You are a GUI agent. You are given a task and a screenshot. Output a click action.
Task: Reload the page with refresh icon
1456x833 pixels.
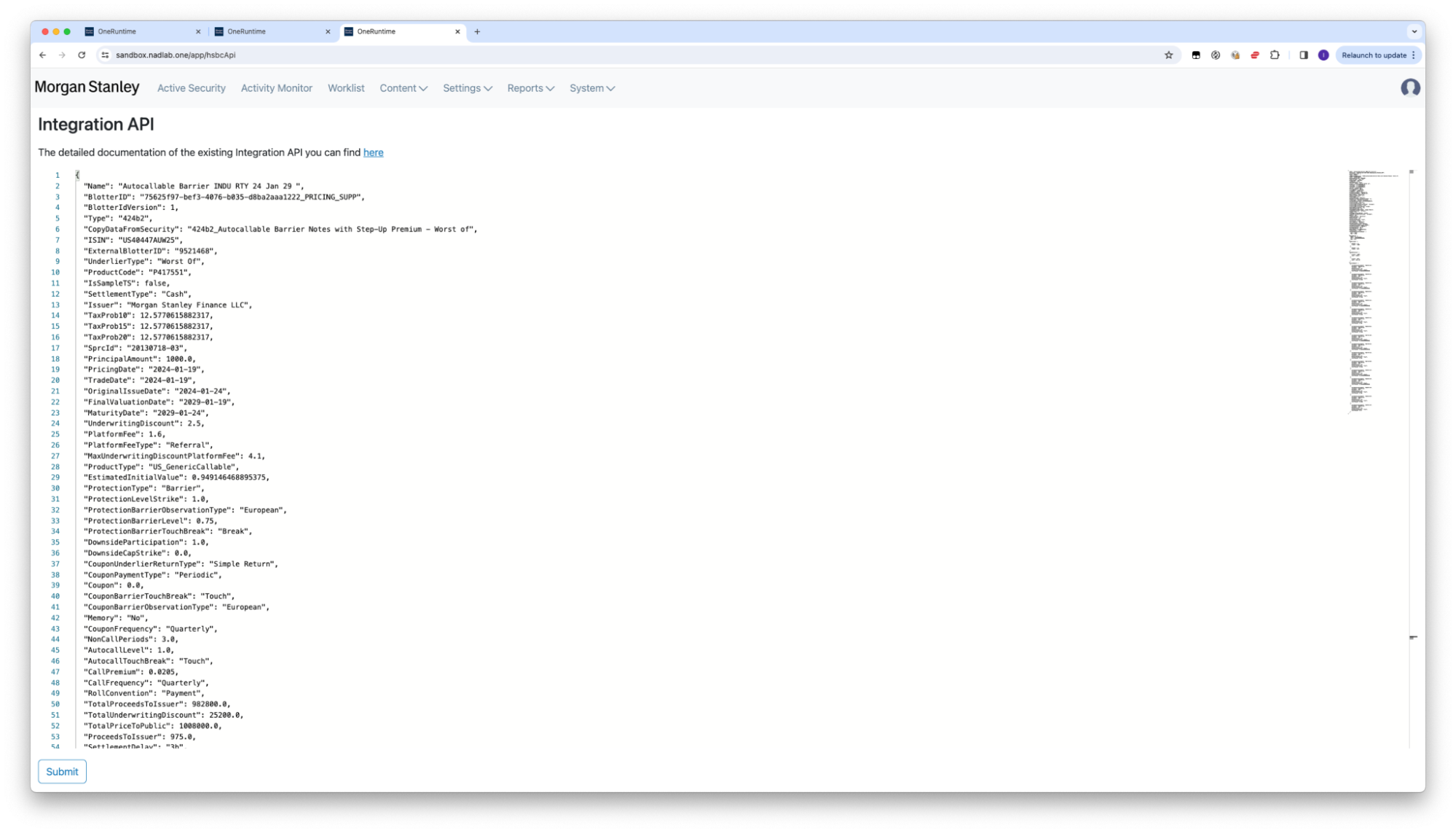(x=82, y=55)
